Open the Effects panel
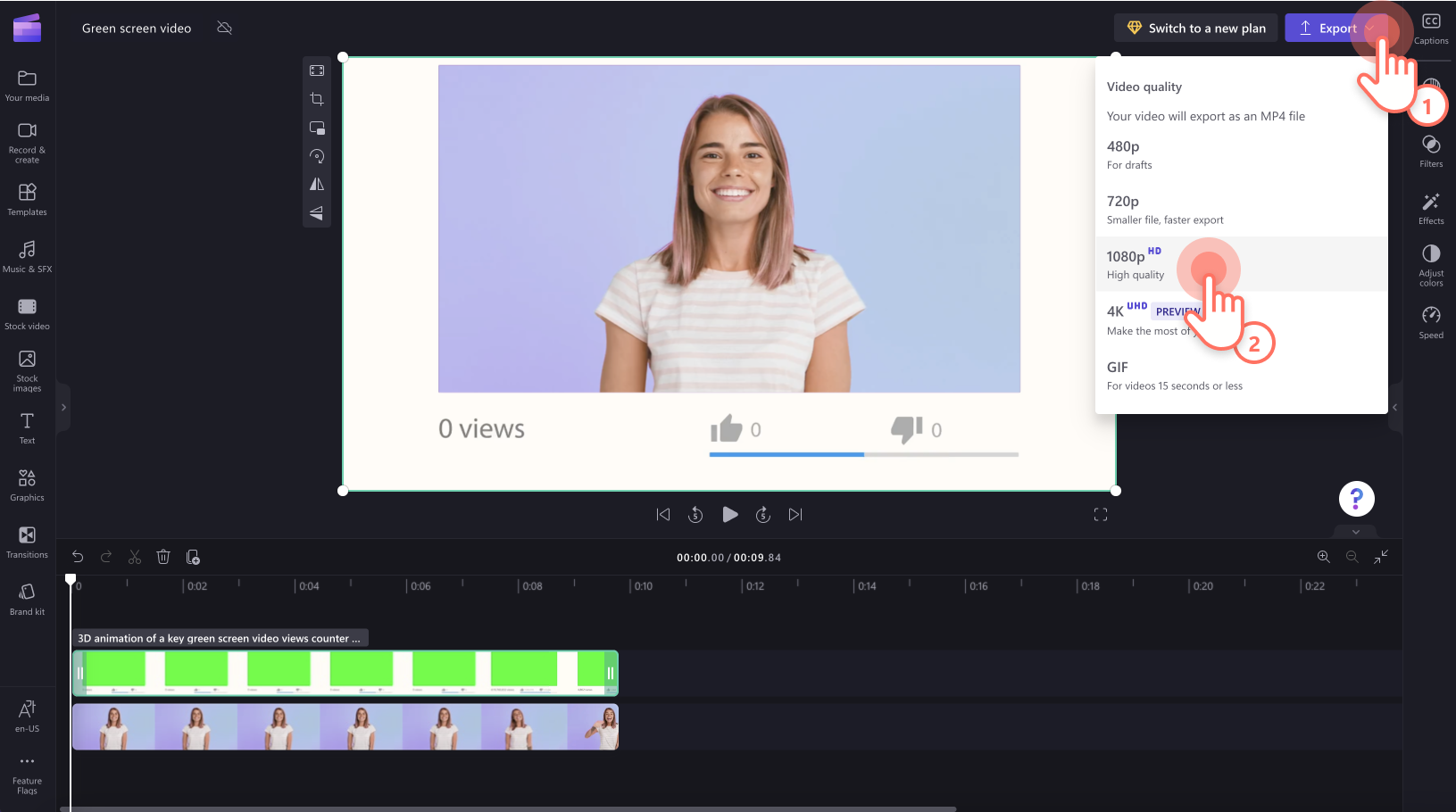The image size is (1456, 812). (1430, 207)
